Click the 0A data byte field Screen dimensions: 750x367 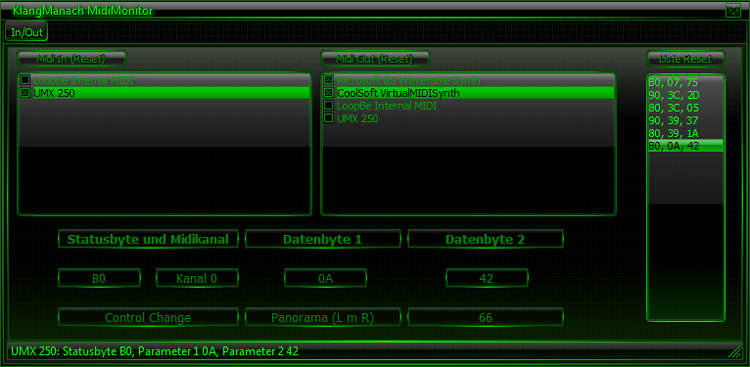point(325,278)
